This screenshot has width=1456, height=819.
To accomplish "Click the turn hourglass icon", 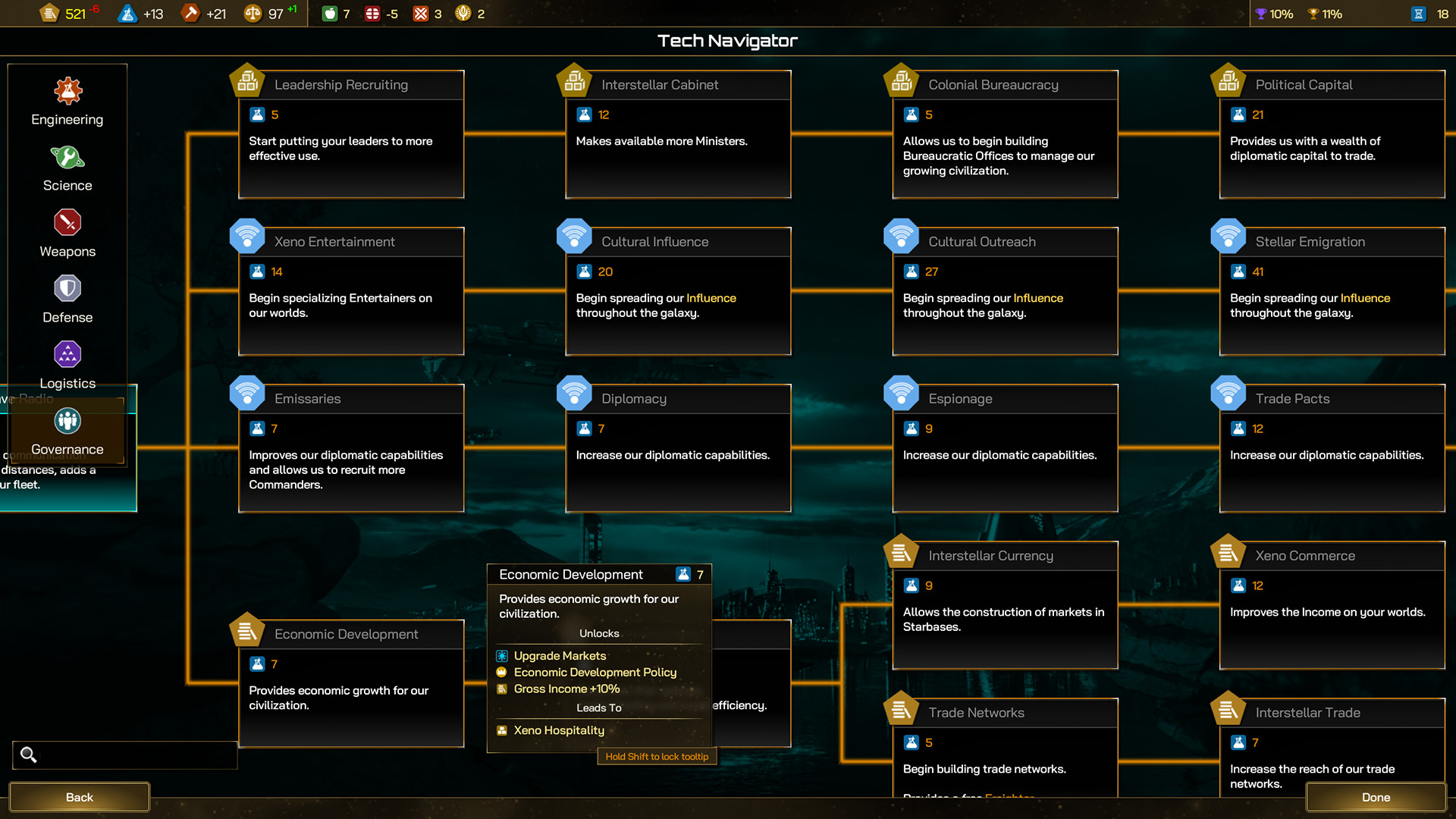I will point(1418,14).
